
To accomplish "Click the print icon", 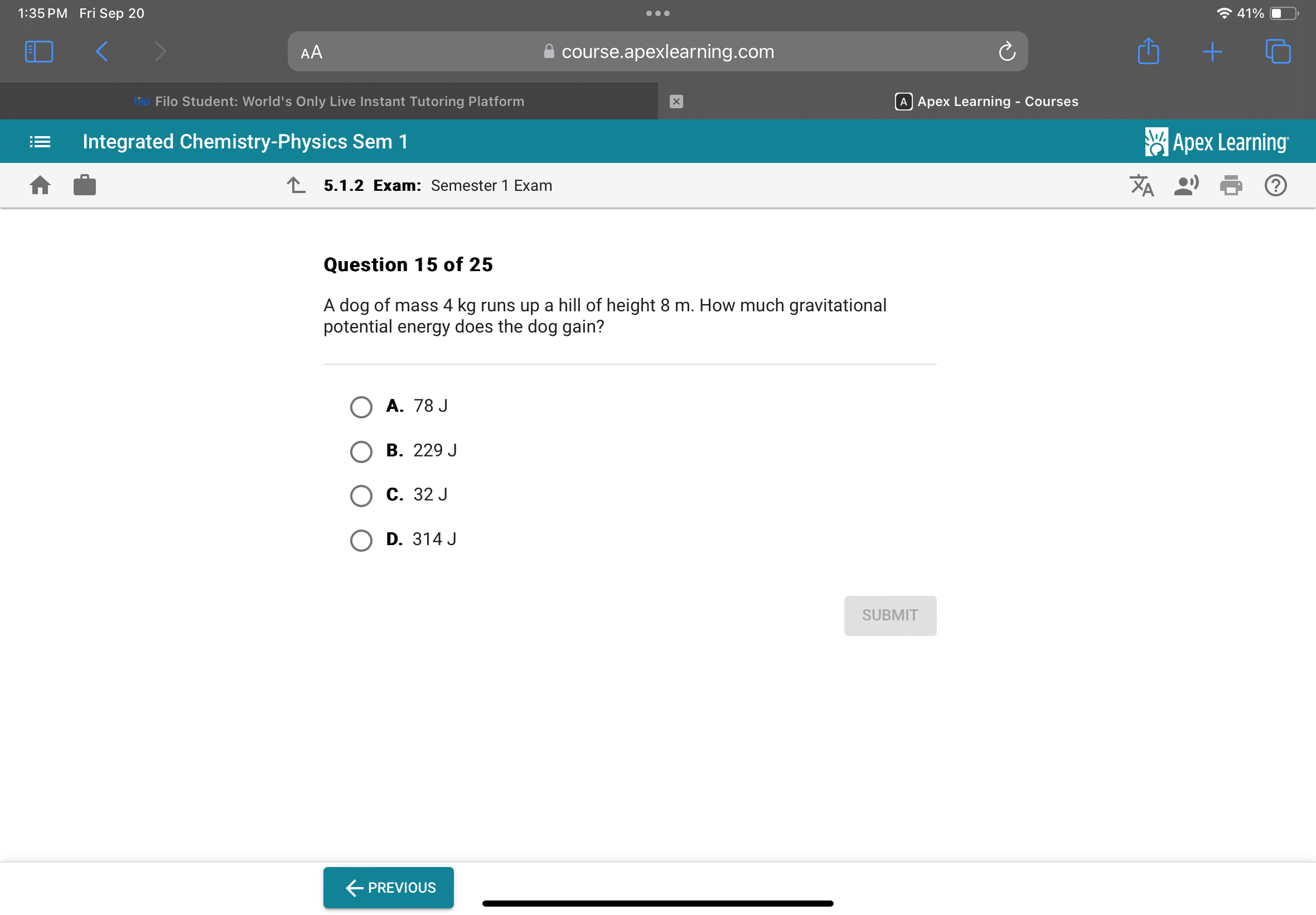I will [x=1231, y=185].
